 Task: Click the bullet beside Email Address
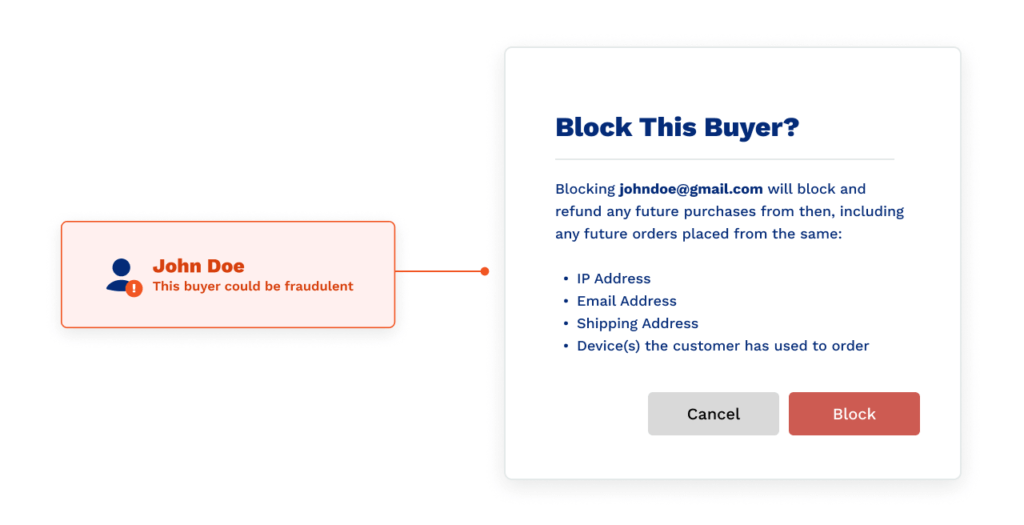click(565, 301)
